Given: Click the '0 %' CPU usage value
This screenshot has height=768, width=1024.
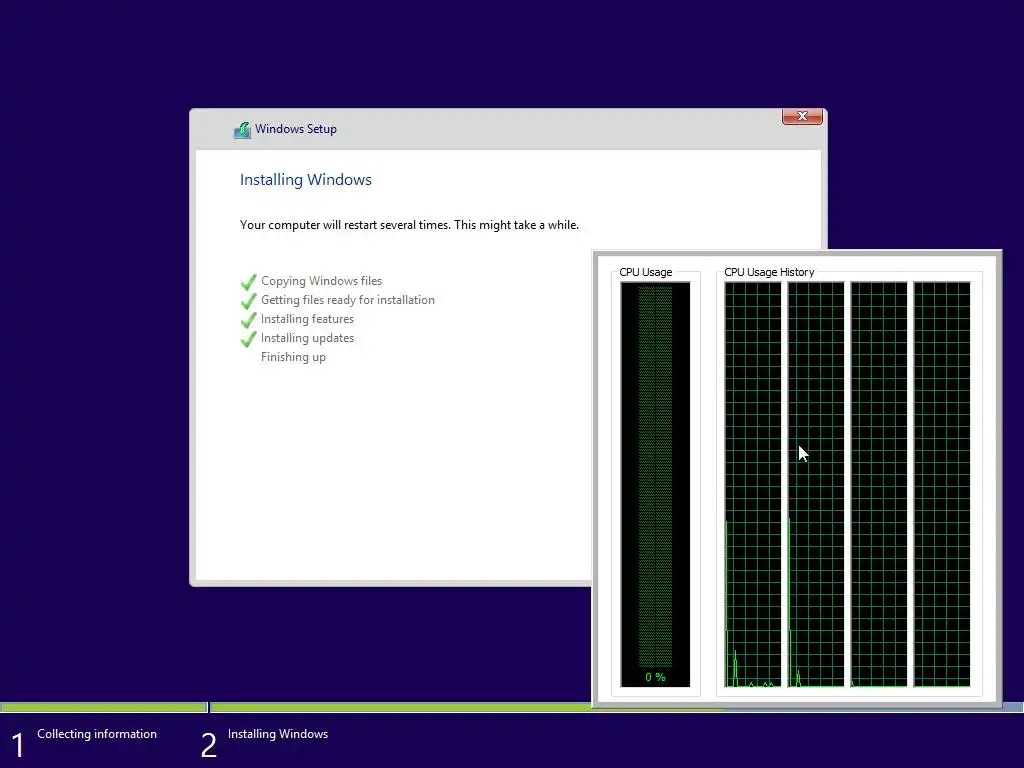Looking at the screenshot, I should (655, 677).
